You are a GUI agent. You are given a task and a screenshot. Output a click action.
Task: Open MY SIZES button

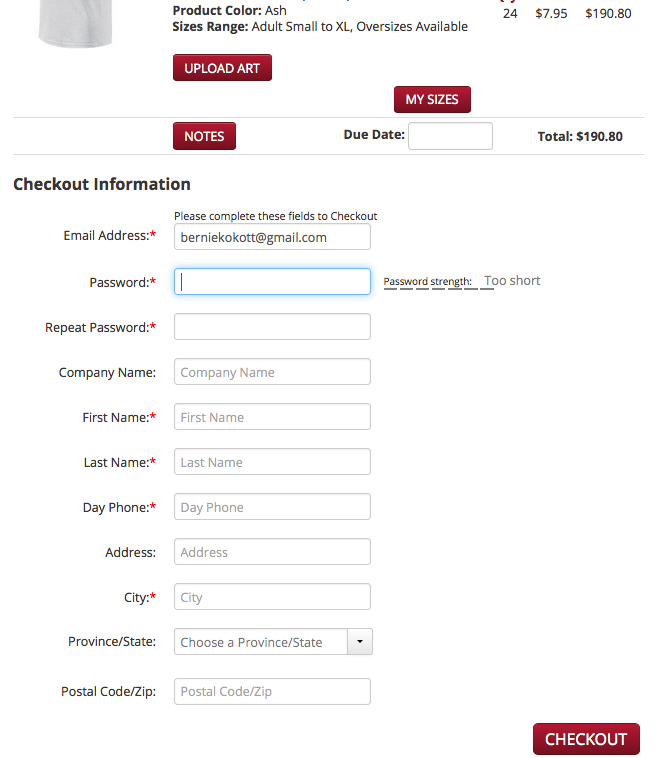pyautogui.click(x=432, y=100)
